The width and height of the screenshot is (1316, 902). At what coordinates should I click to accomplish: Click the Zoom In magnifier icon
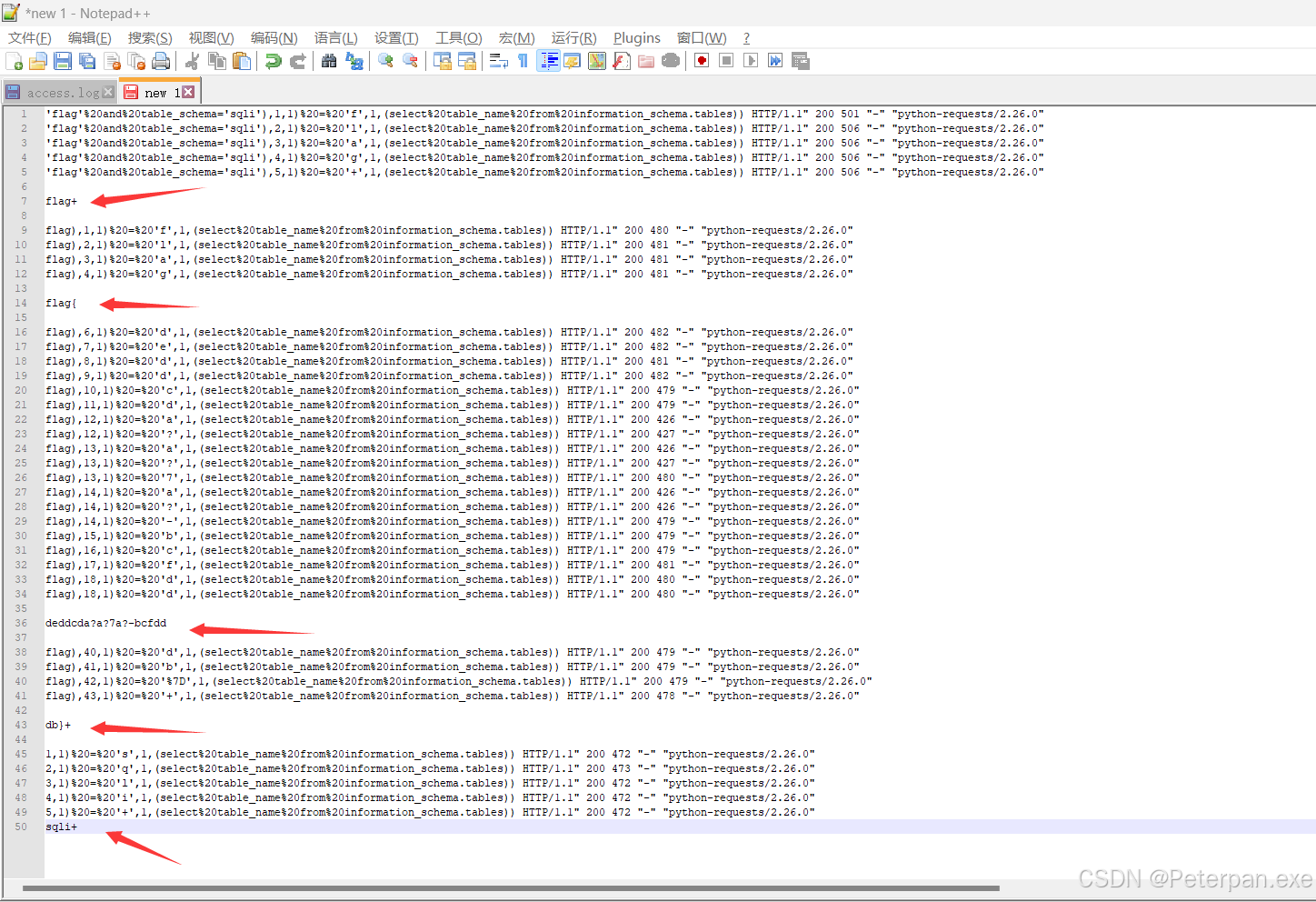pos(386,61)
